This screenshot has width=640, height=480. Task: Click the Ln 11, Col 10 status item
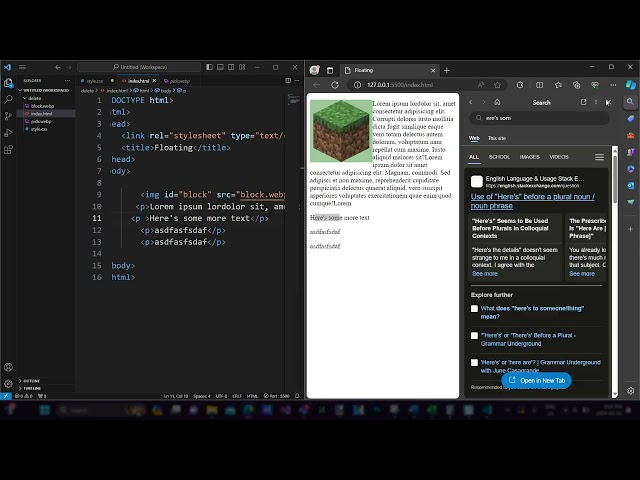[176, 396]
